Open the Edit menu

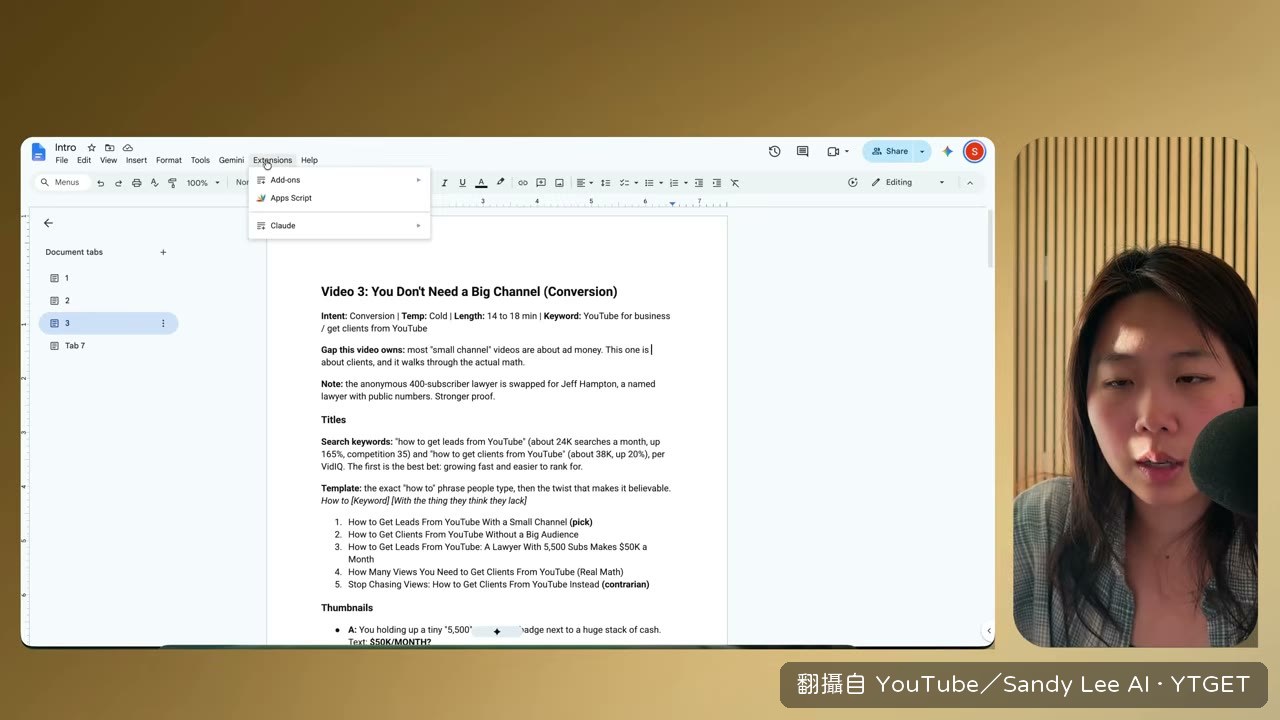click(84, 160)
